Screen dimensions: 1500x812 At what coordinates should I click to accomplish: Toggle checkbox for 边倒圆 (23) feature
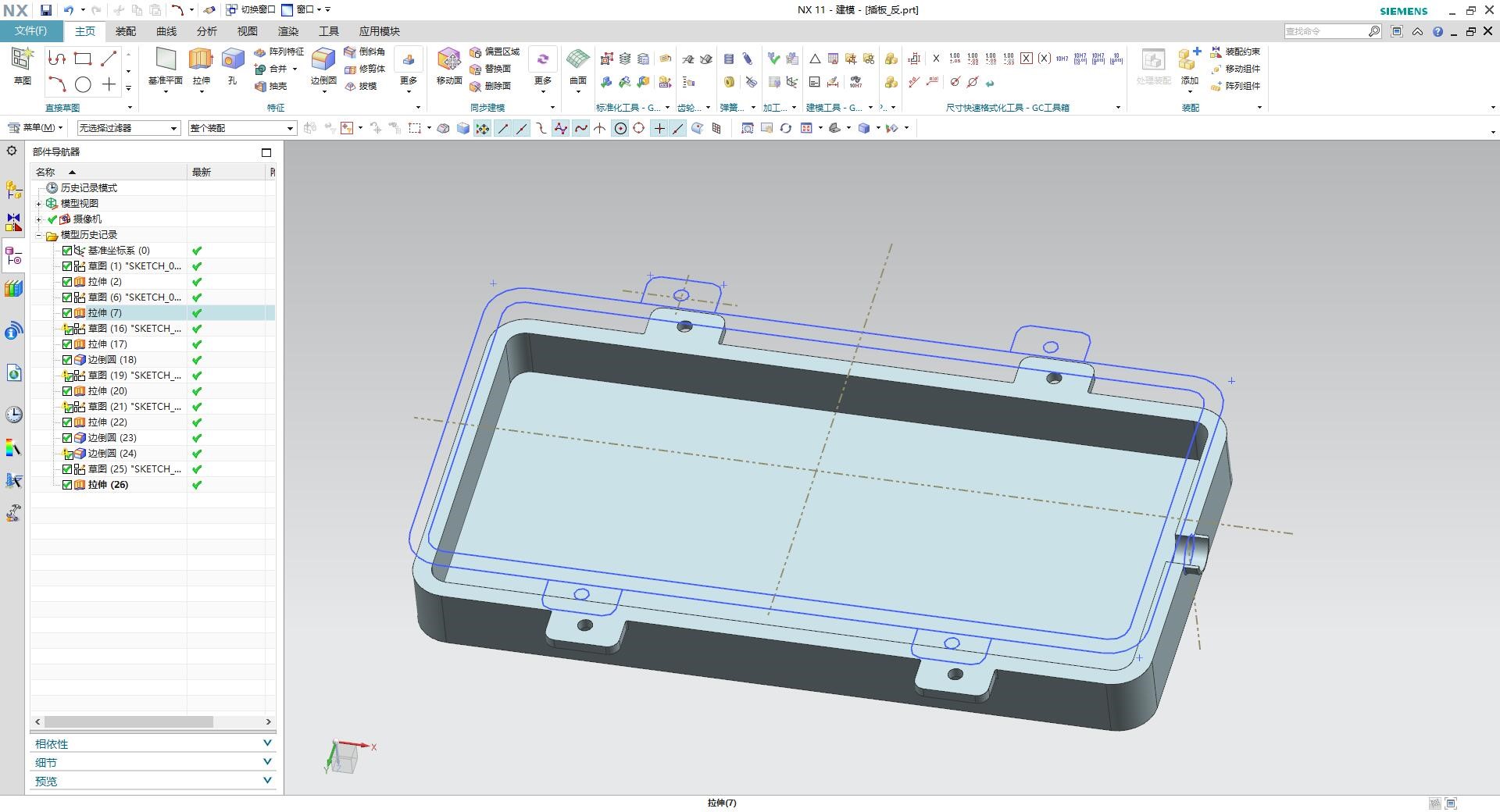click(67, 438)
